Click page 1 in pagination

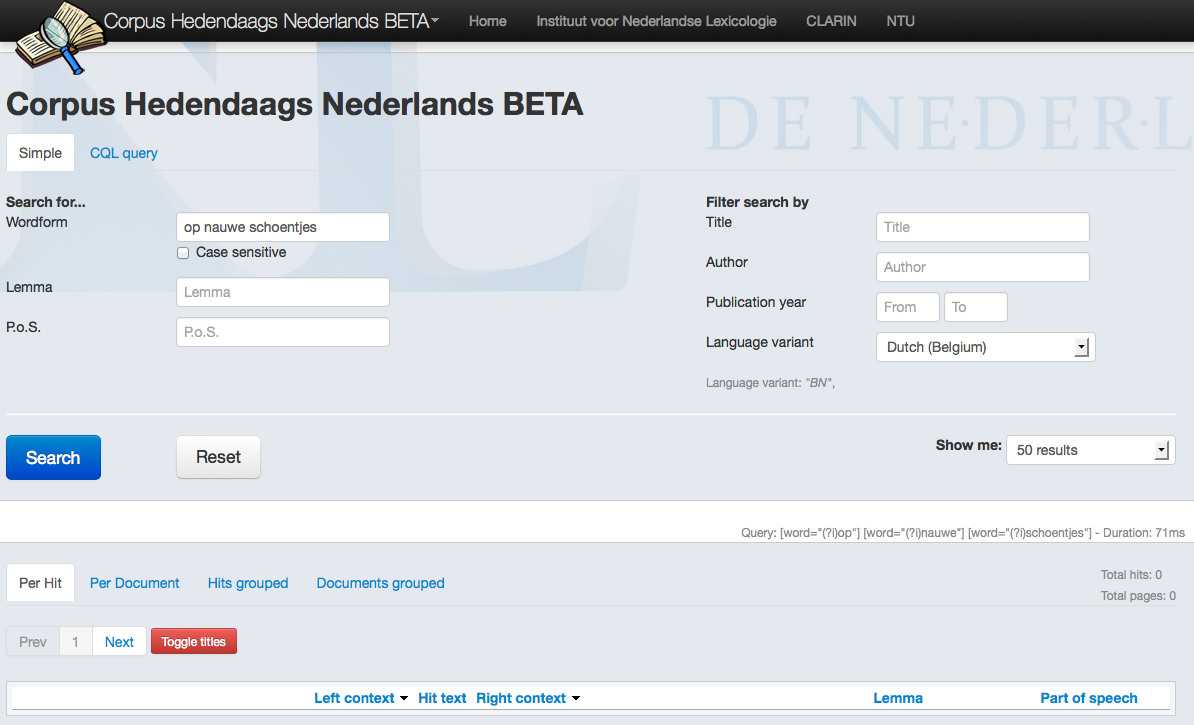pyautogui.click(x=75, y=642)
